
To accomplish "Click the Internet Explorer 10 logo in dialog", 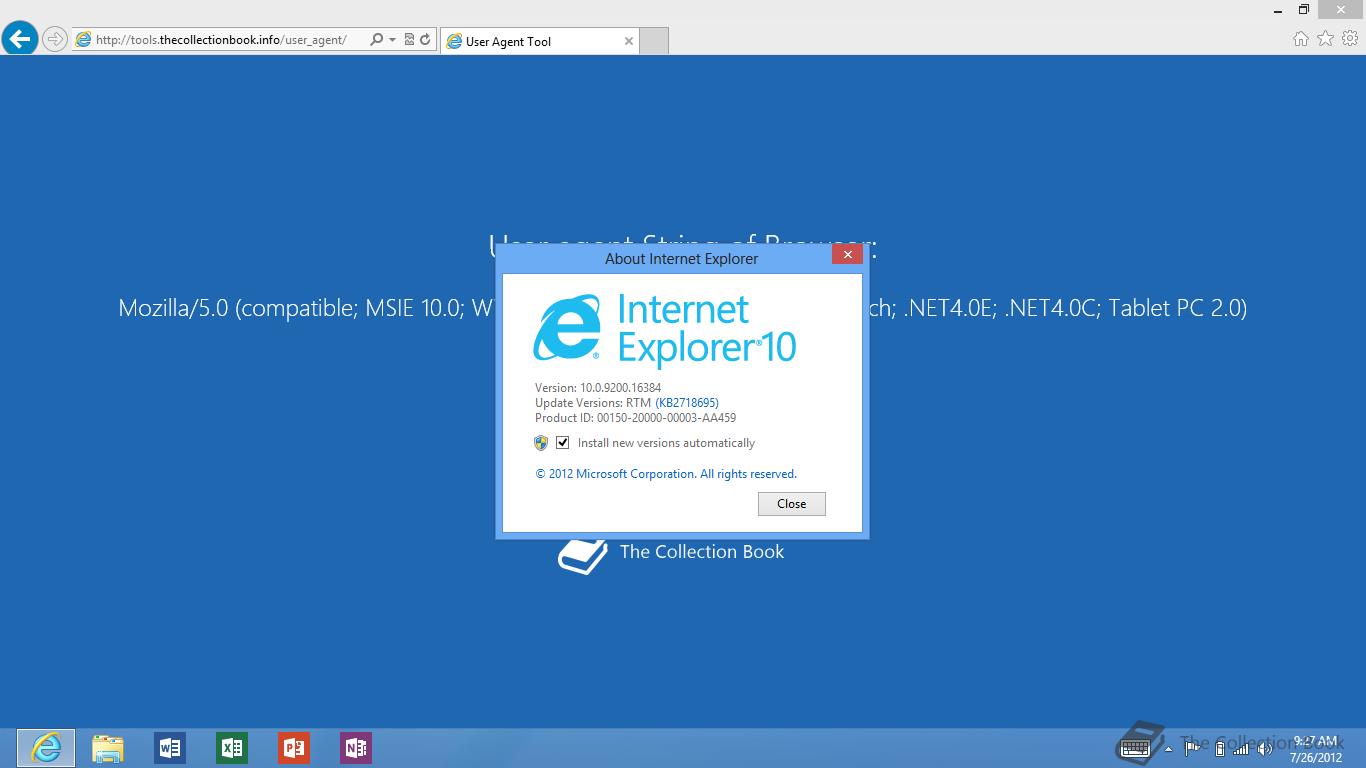I will pos(665,330).
